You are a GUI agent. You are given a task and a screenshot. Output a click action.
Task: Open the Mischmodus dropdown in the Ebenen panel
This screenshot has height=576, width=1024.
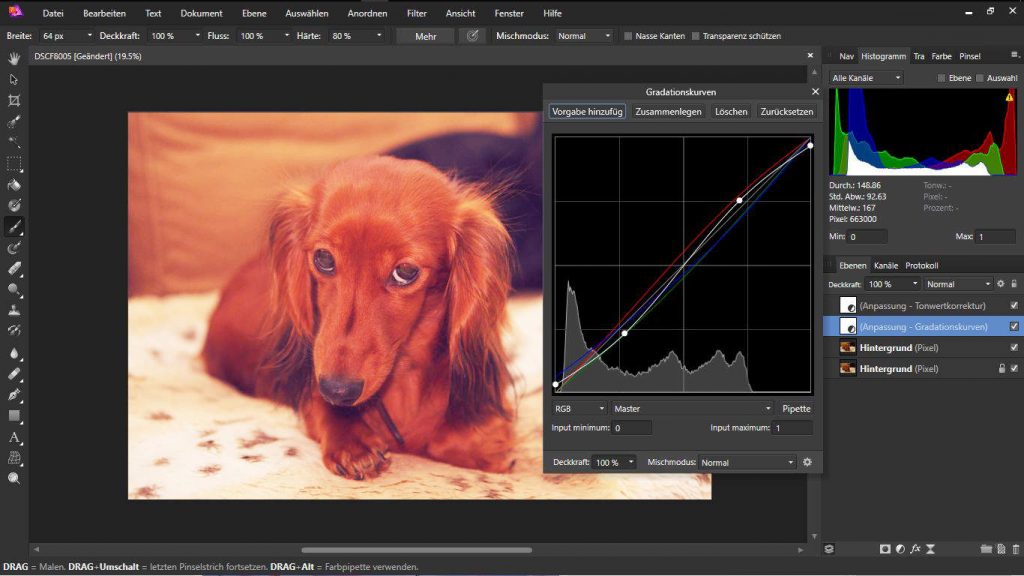(957, 284)
